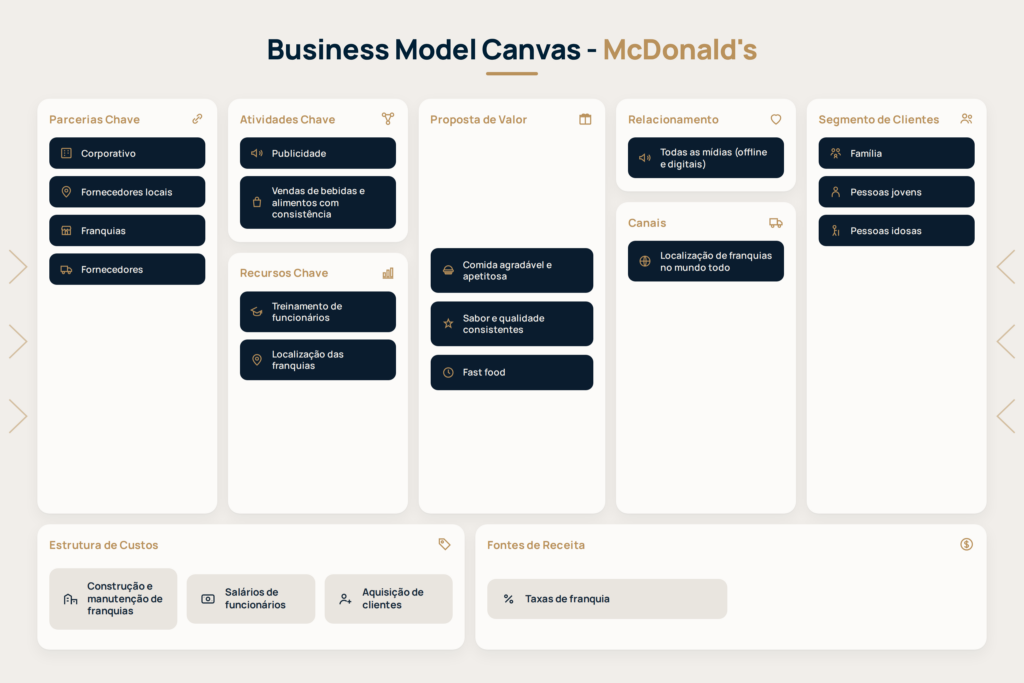The image size is (1024, 683).
Task: Click the Salários de funcionários card
Action: (x=251, y=599)
